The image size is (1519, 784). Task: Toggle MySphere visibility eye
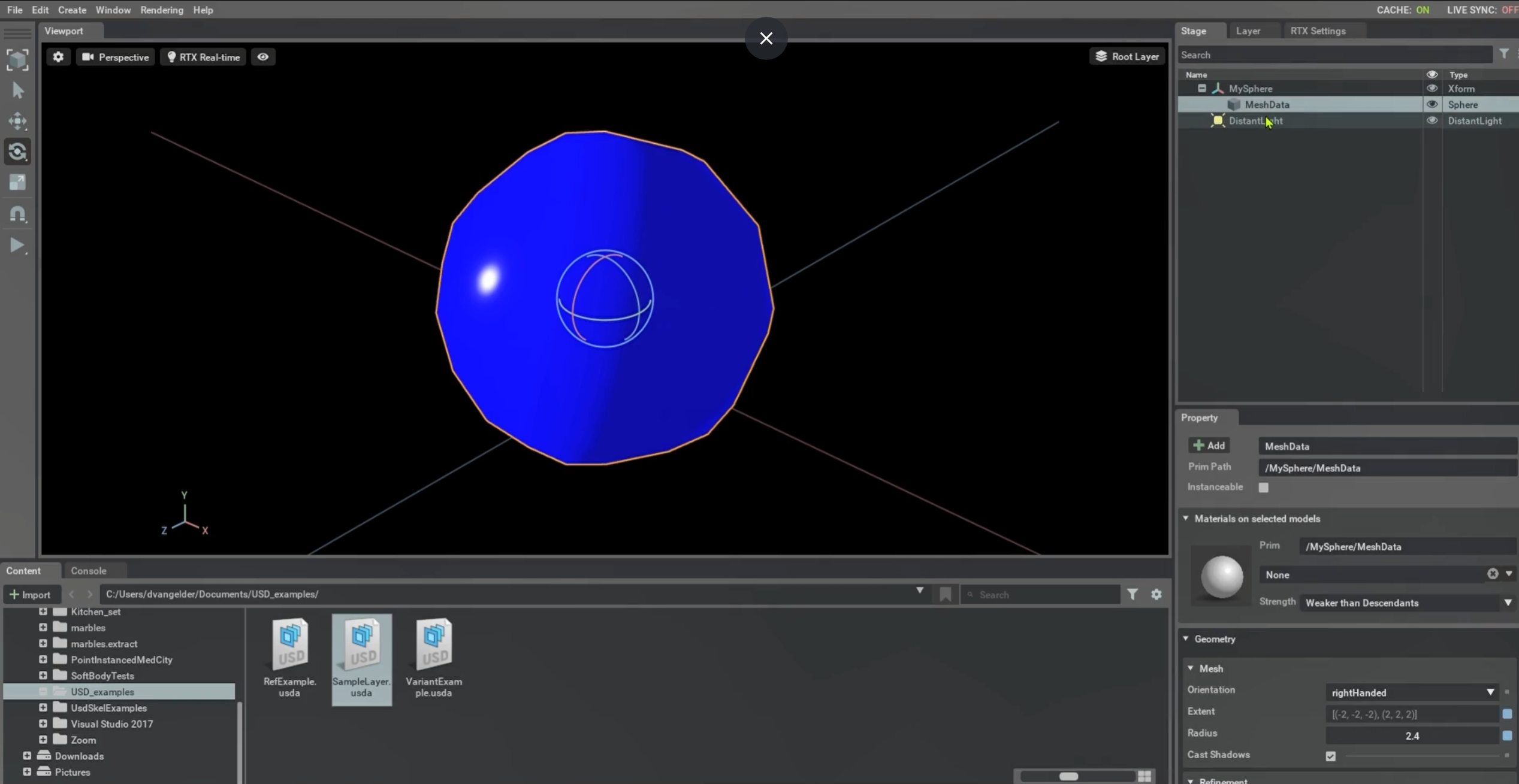pos(1432,88)
